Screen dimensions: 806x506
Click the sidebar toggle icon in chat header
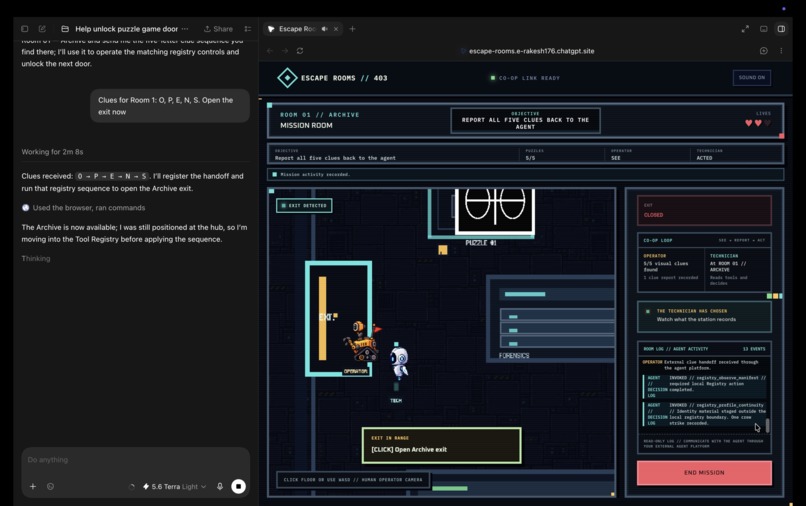(x=25, y=29)
